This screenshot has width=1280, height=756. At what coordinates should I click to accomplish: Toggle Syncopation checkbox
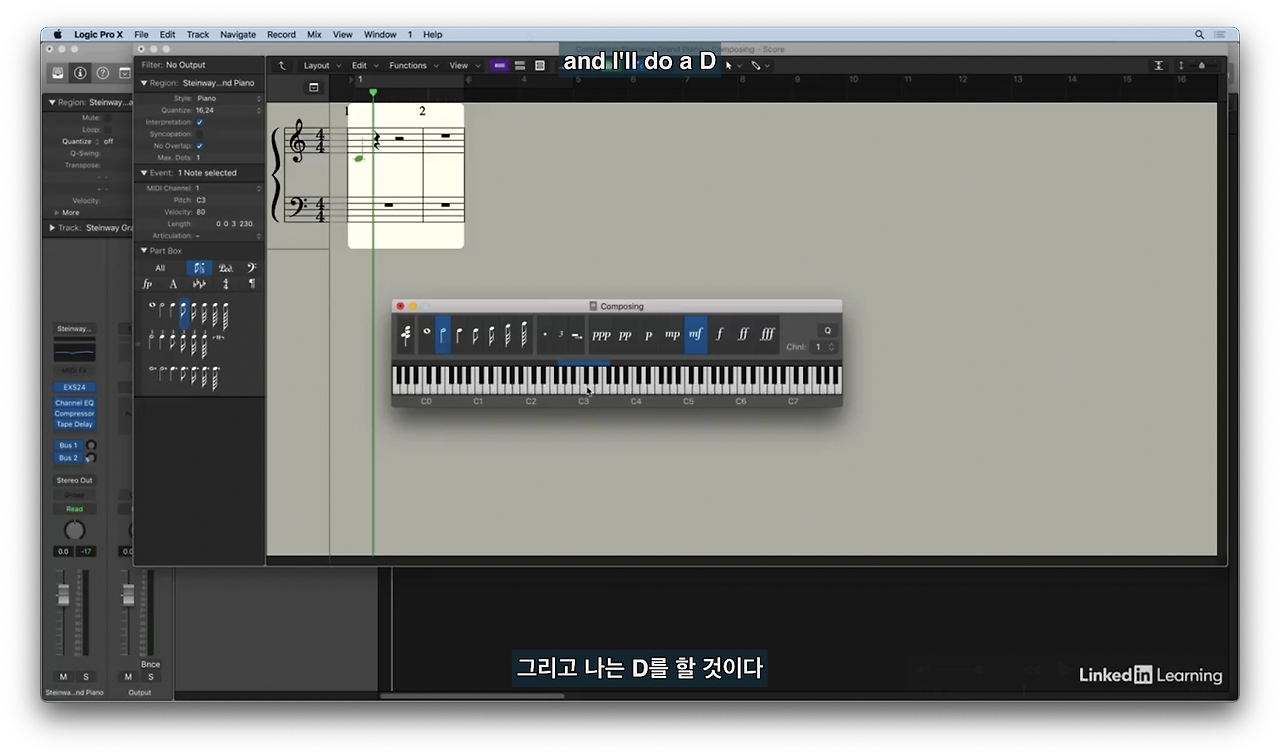[199, 134]
